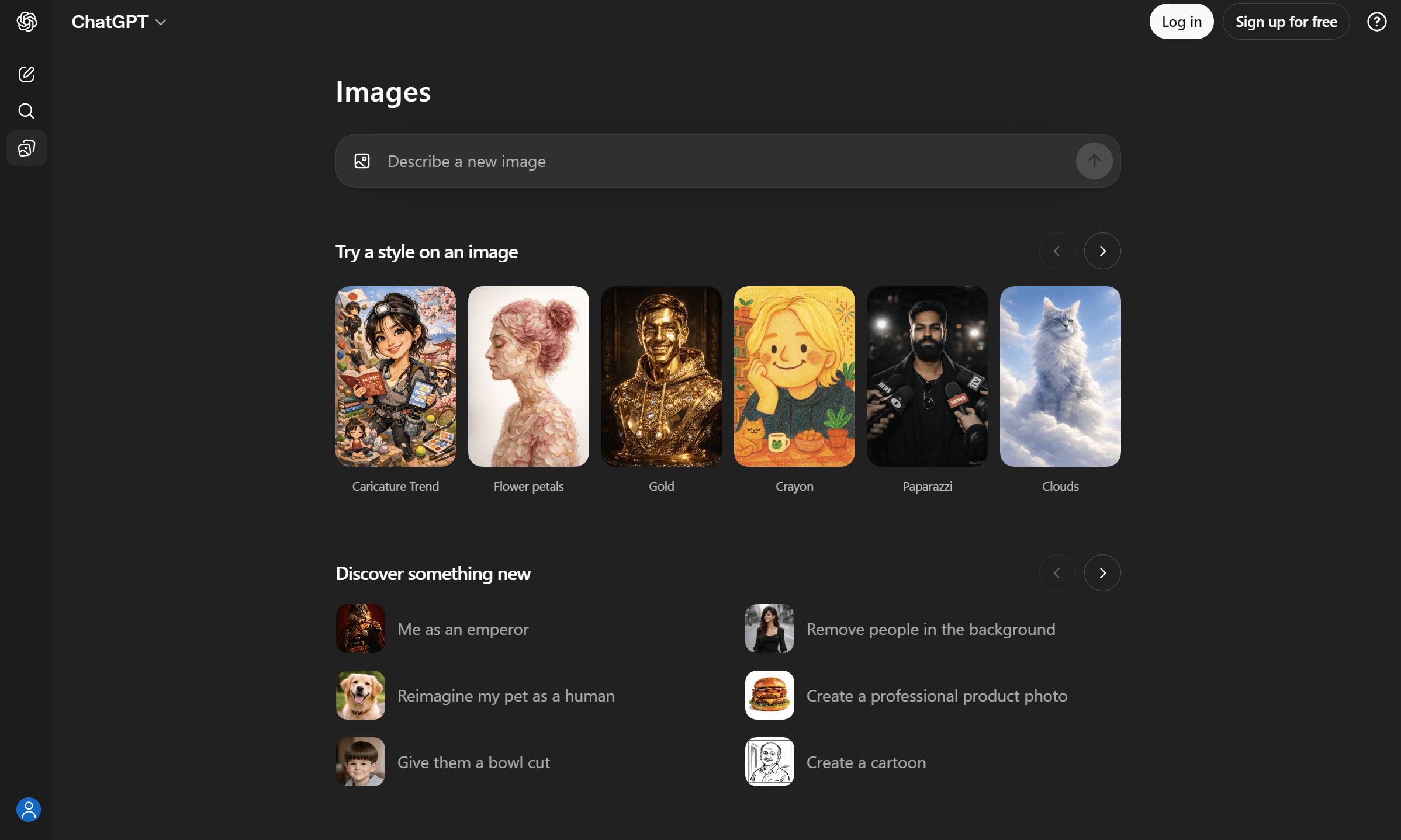Screen dimensions: 1401x840
Task: Click the Log in button
Action: point(1181,22)
